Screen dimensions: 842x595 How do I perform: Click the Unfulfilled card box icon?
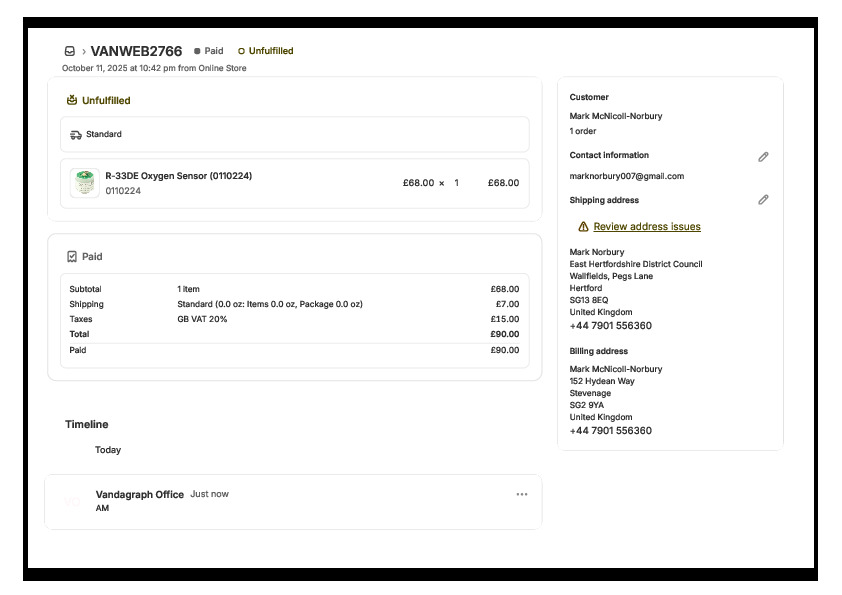[x=72, y=100]
